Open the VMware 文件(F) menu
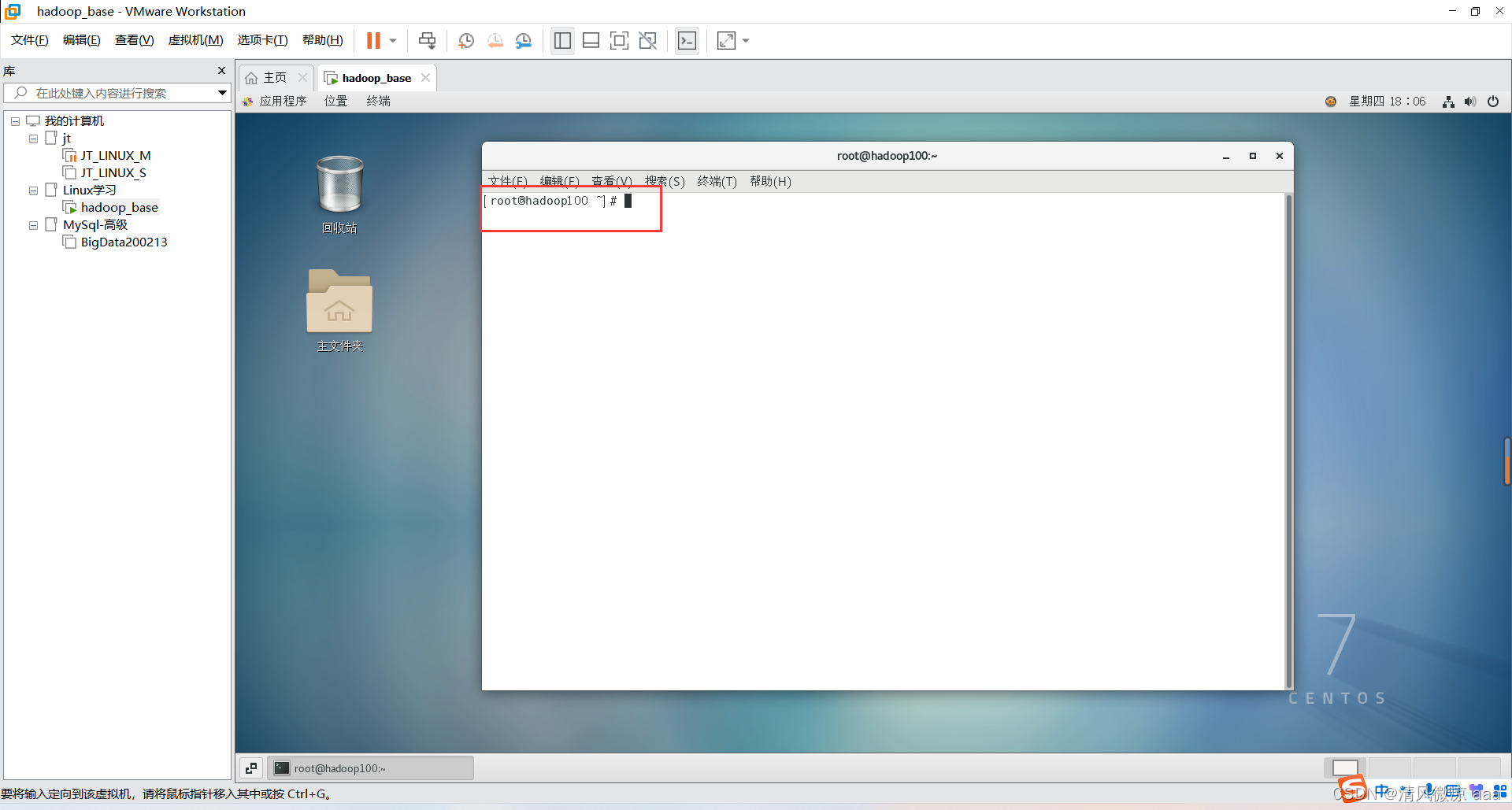Viewport: 1512px width, 810px height. point(30,40)
